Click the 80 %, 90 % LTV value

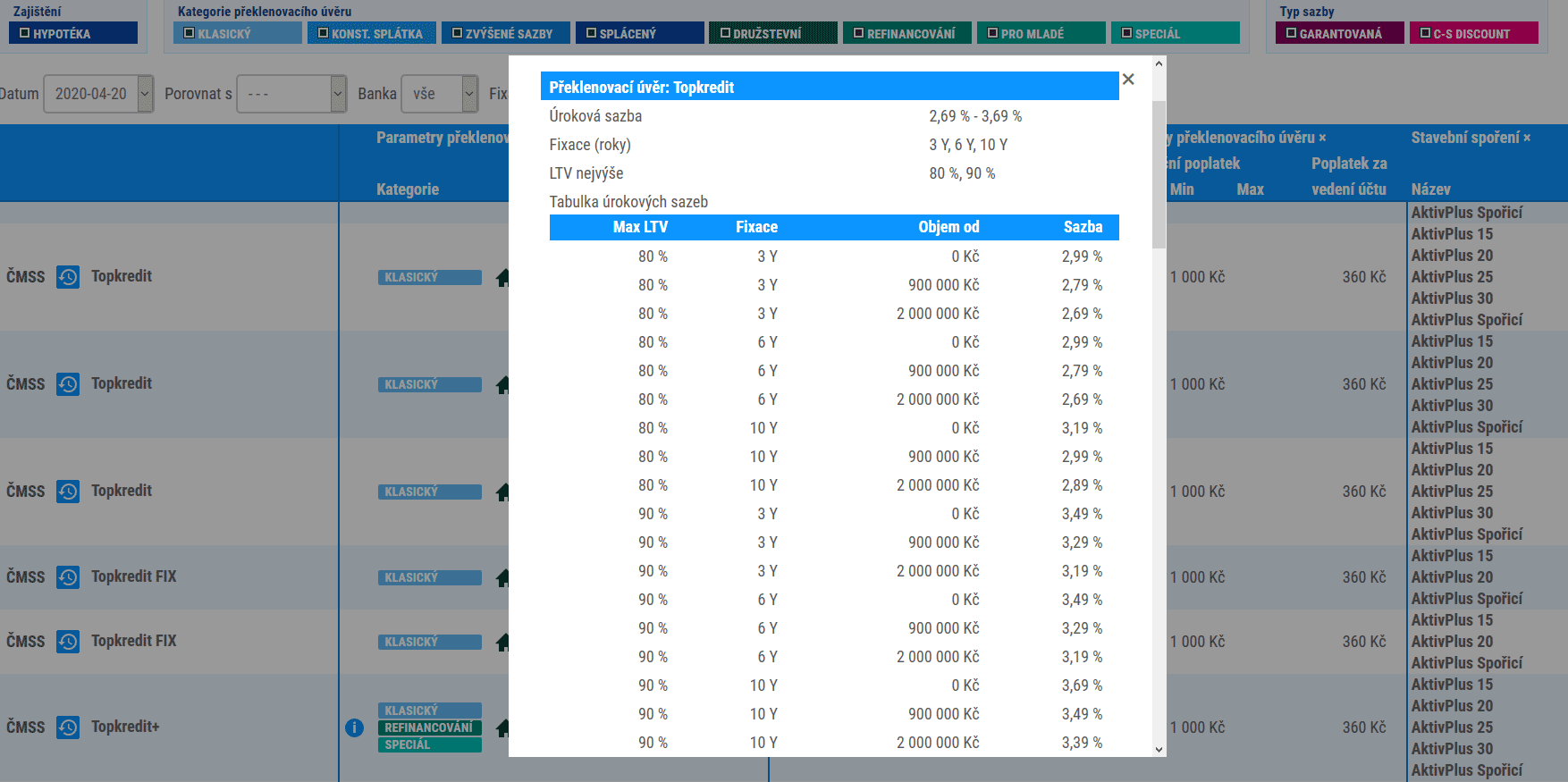[x=962, y=173]
